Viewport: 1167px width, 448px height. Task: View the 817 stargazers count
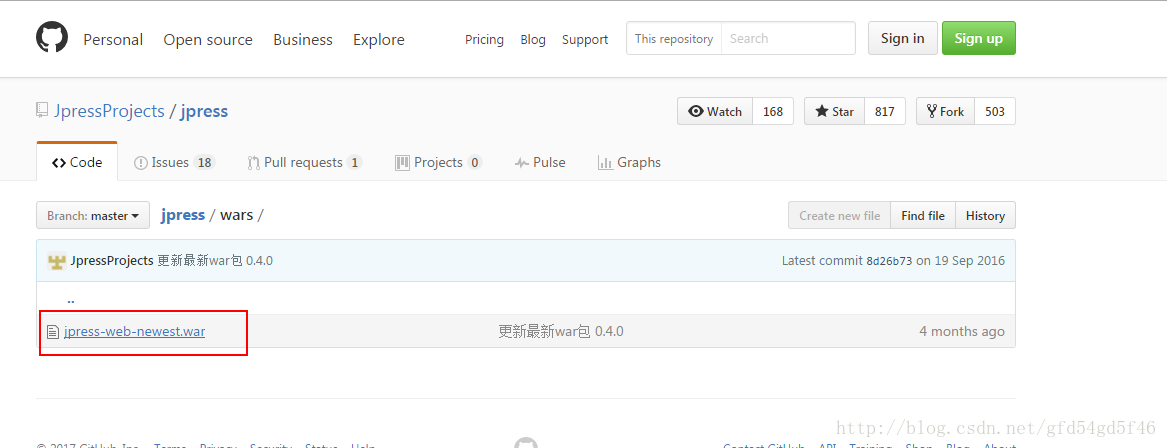885,111
